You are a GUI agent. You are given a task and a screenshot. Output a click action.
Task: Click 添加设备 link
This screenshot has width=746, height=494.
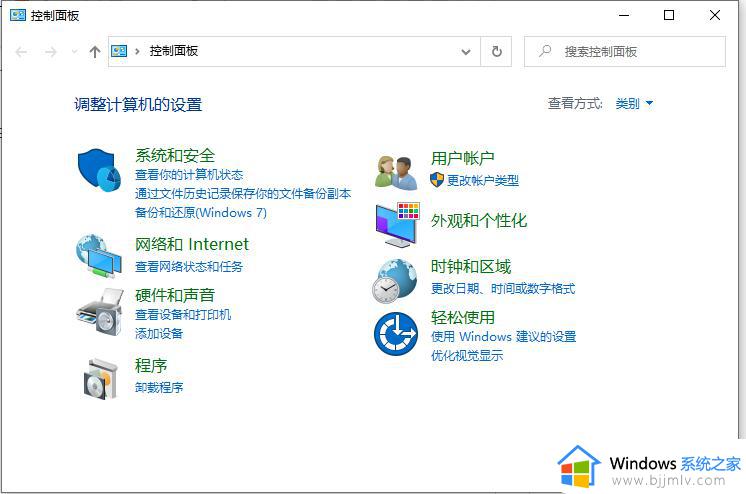[x=159, y=334]
